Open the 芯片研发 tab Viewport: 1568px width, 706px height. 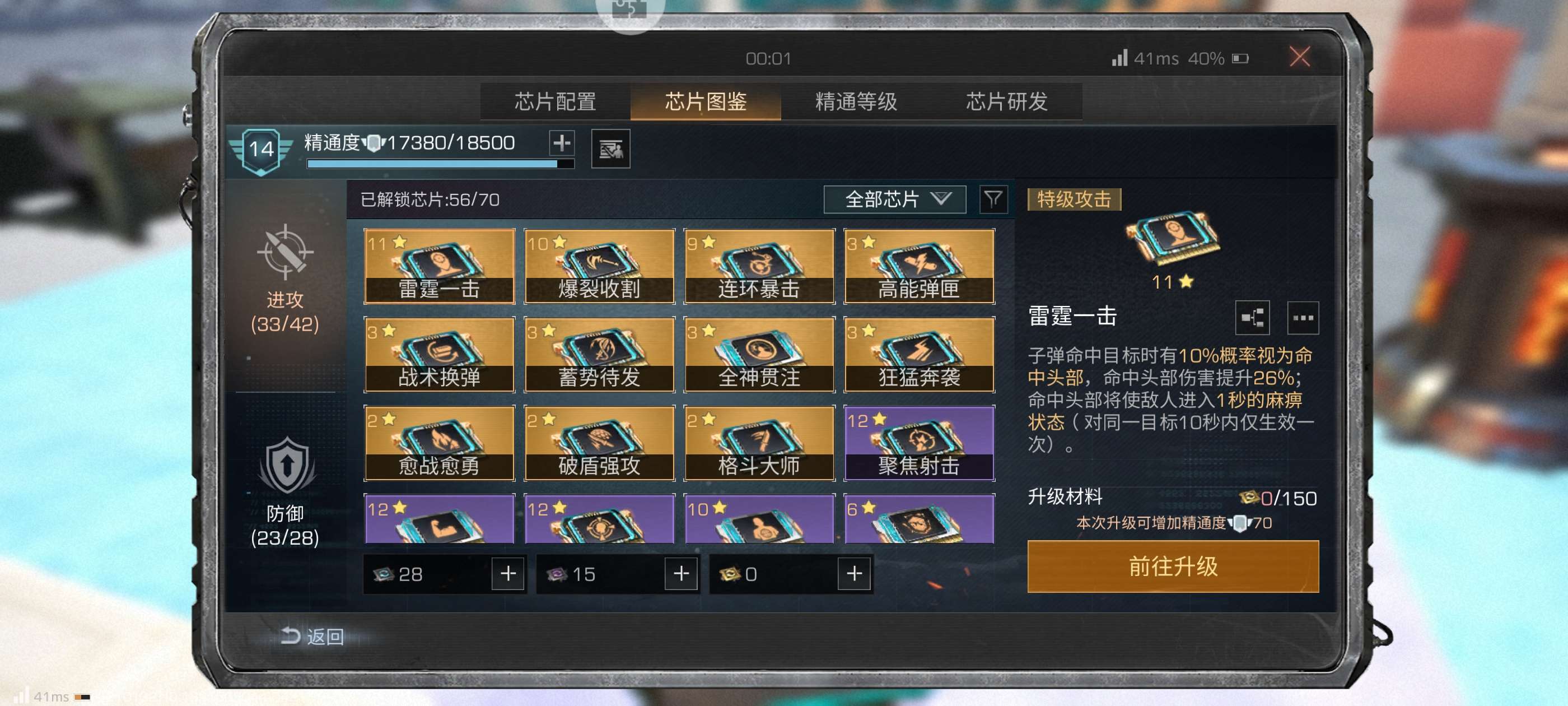coord(1006,102)
